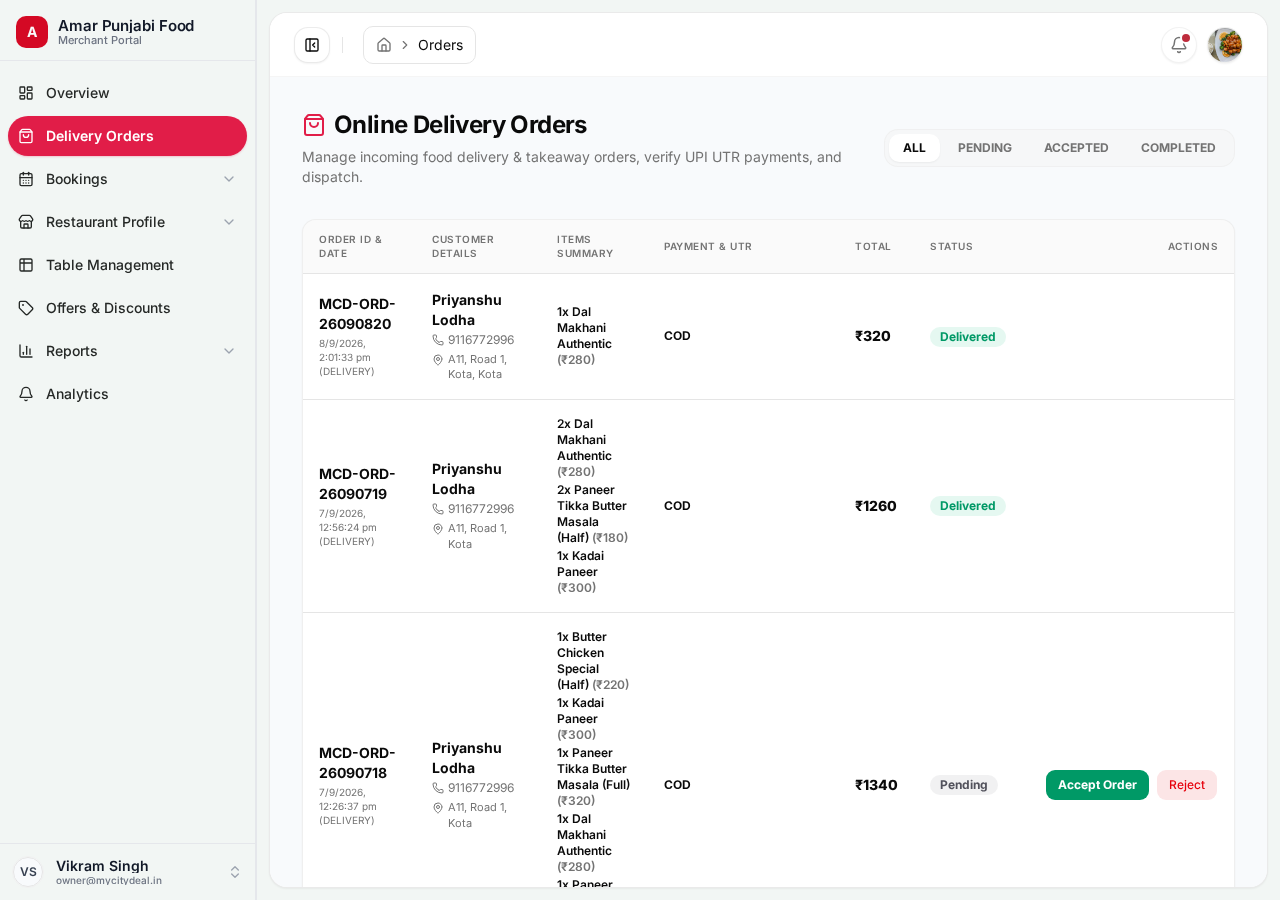
Task: Expand the Bookings submenu chevron
Action: point(229,179)
